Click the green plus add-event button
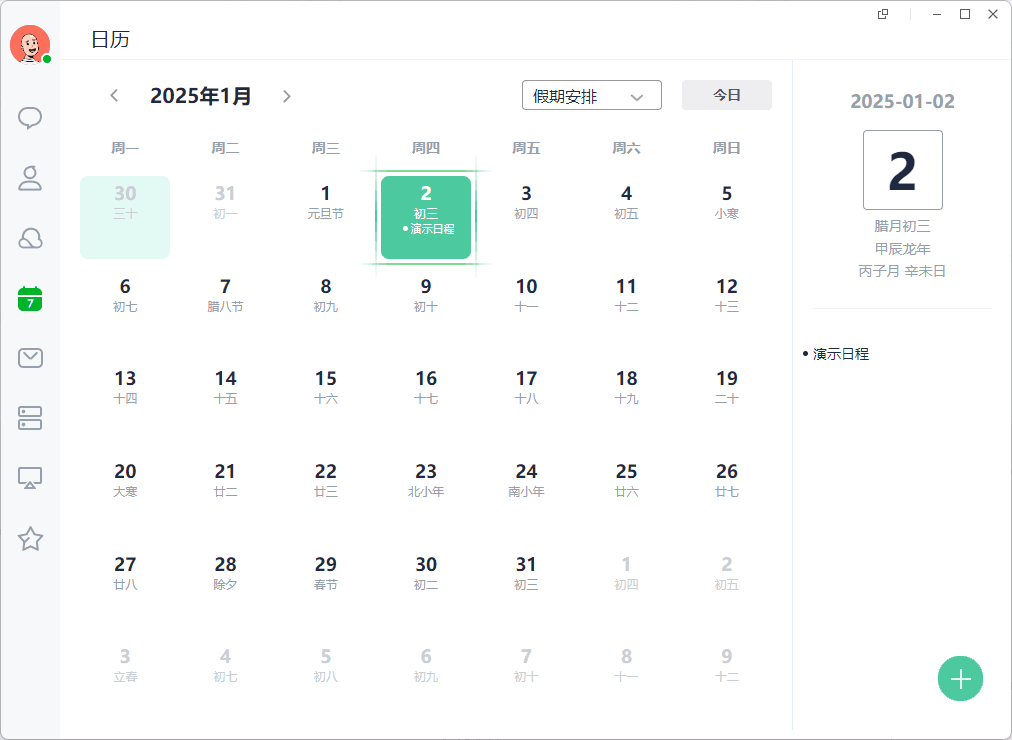This screenshot has height=740, width=1012. point(960,679)
